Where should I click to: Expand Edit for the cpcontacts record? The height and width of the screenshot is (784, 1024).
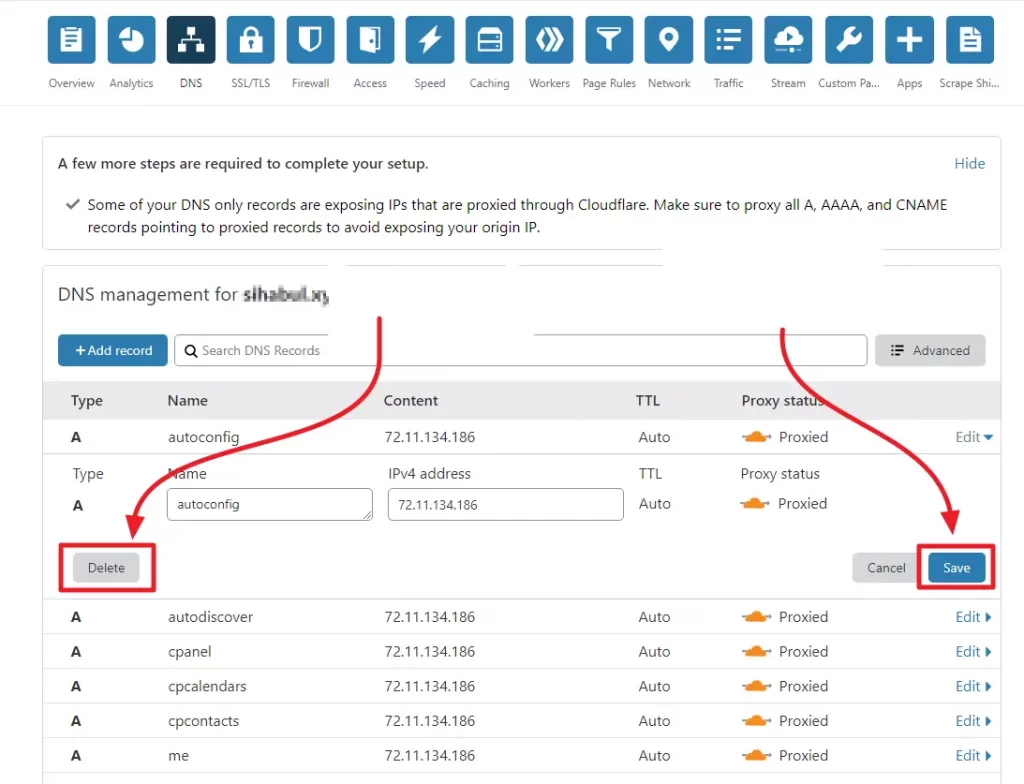973,721
